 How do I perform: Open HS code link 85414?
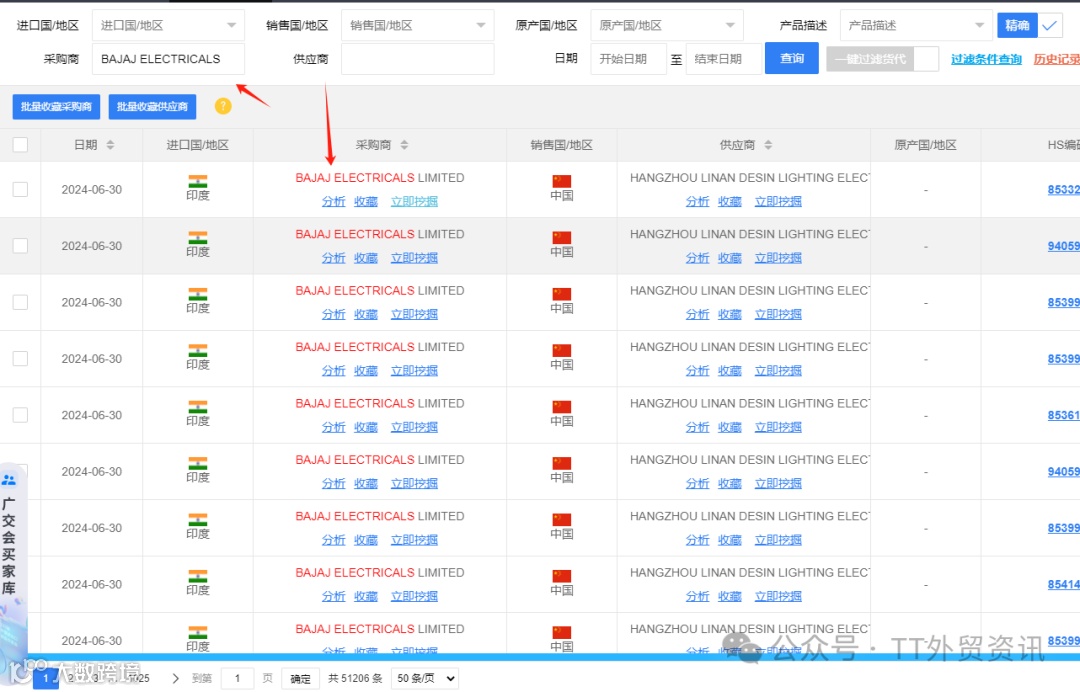[1063, 585]
